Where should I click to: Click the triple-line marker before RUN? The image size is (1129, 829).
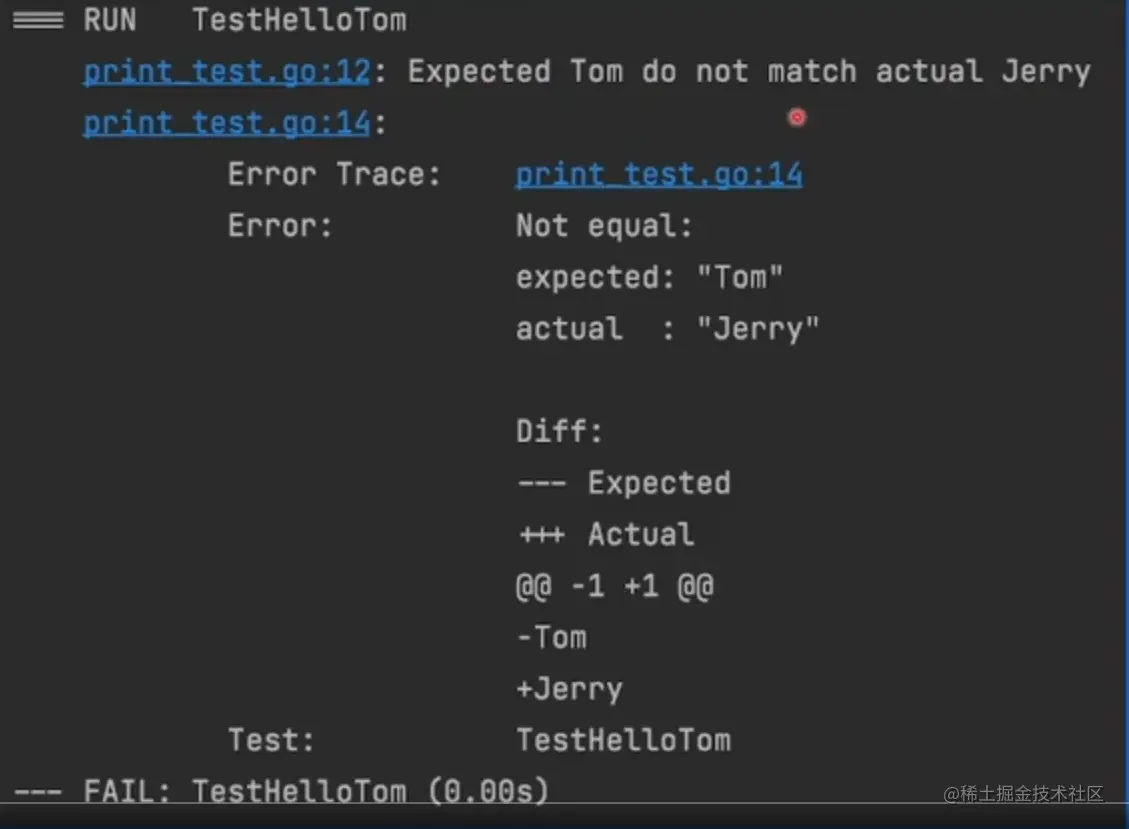38,21
